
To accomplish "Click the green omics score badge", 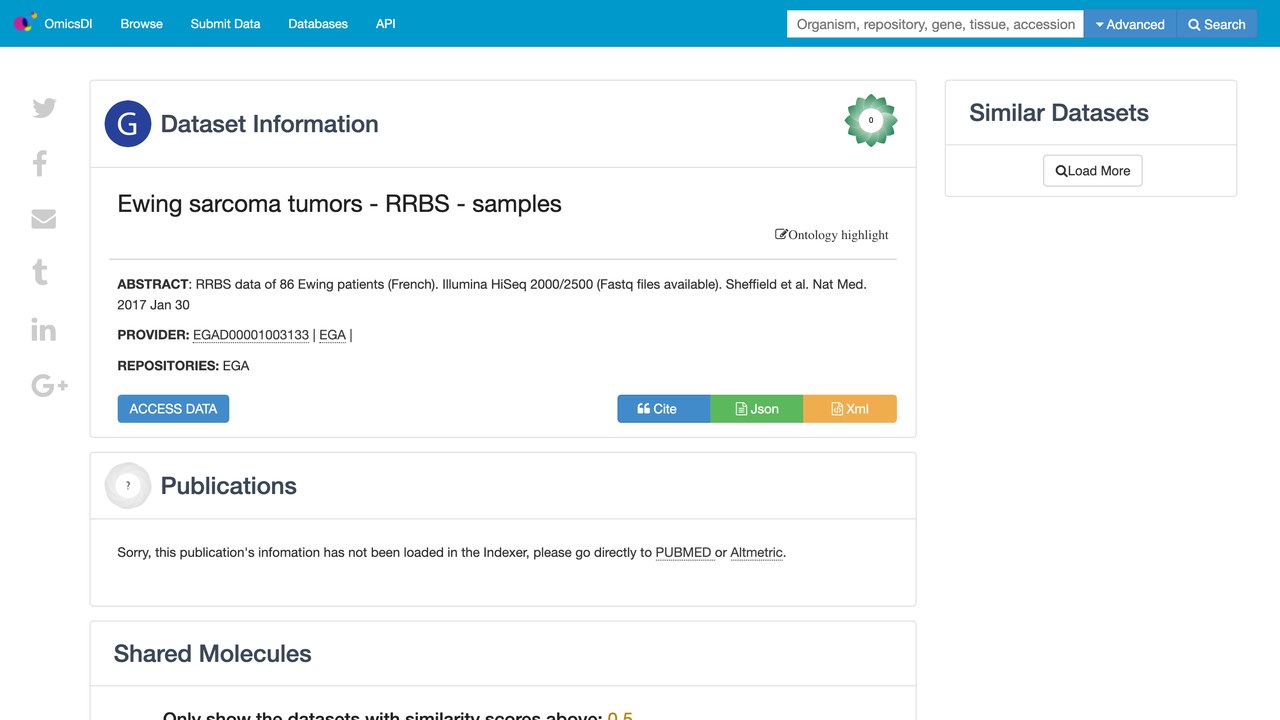I will pyautogui.click(x=871, y=121).
